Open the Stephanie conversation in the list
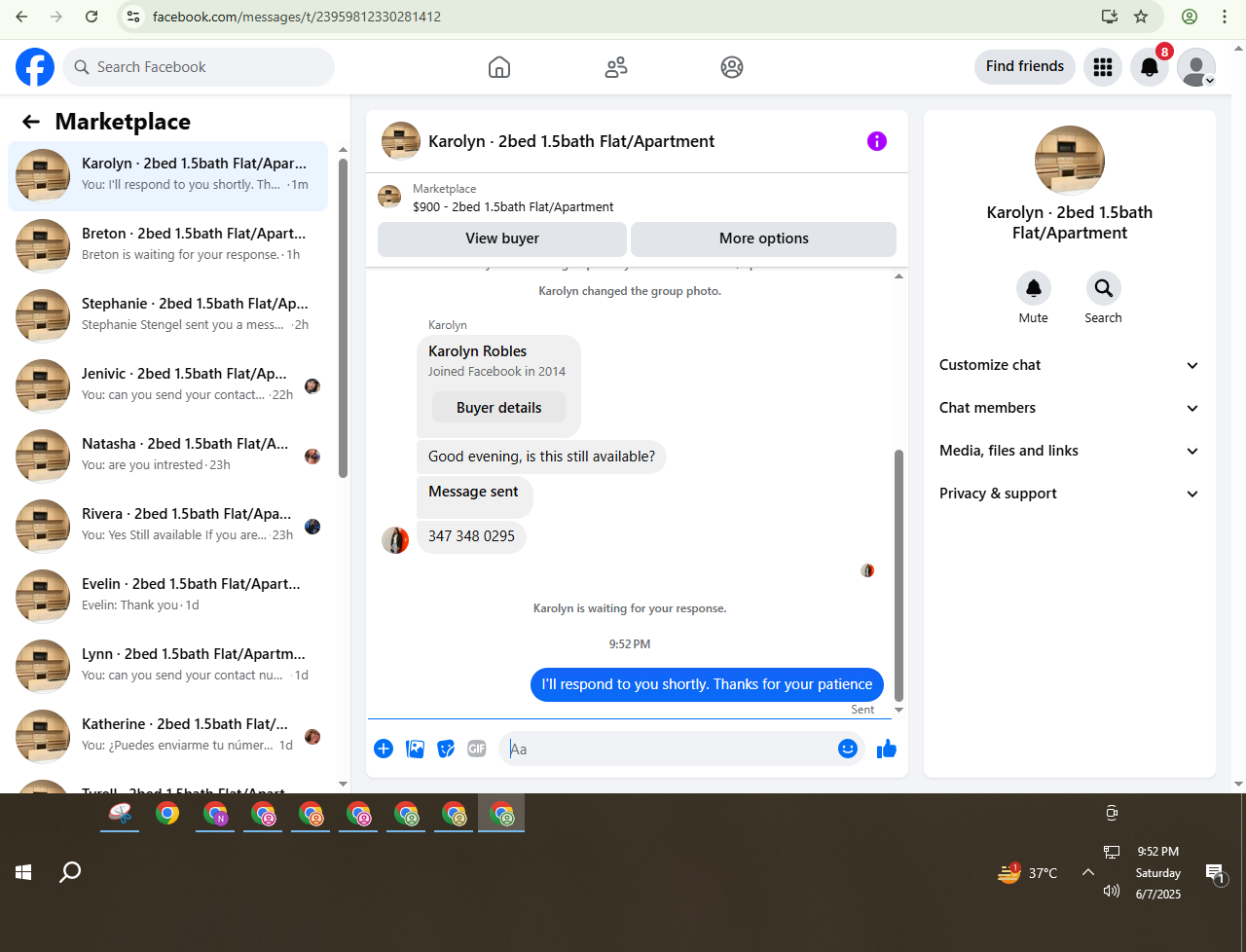Viewport: 1246px width, 952px height. (167, 315)
